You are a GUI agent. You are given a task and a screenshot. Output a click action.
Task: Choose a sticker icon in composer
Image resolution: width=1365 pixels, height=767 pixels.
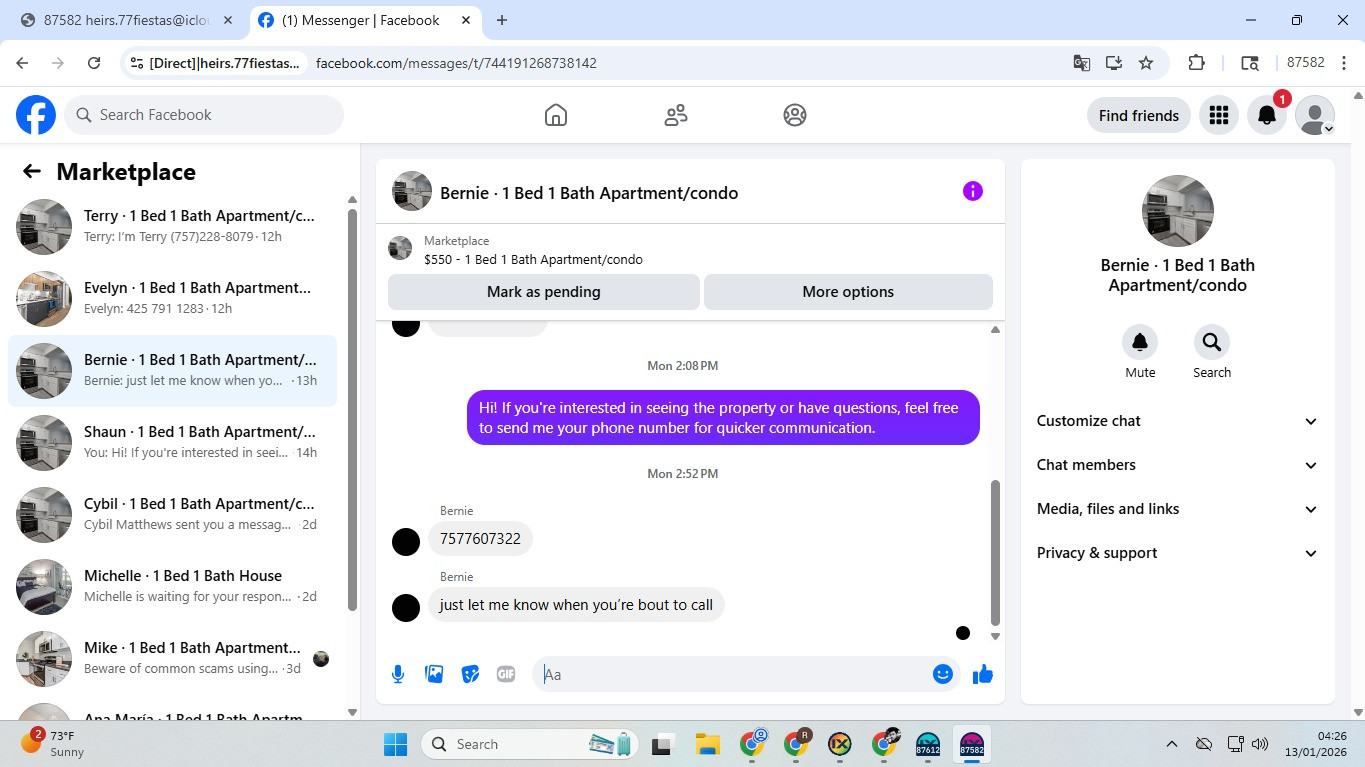point(470,674)
